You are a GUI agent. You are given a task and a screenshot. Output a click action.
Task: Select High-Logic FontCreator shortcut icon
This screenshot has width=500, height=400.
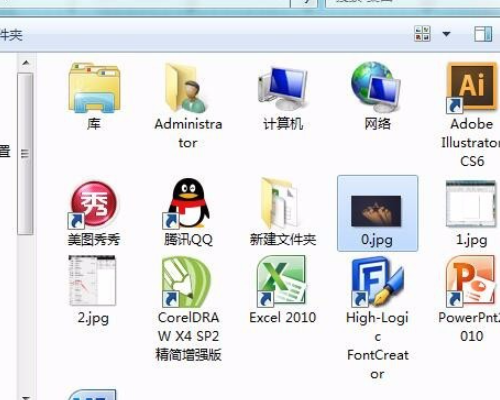(x=377, y=281)
